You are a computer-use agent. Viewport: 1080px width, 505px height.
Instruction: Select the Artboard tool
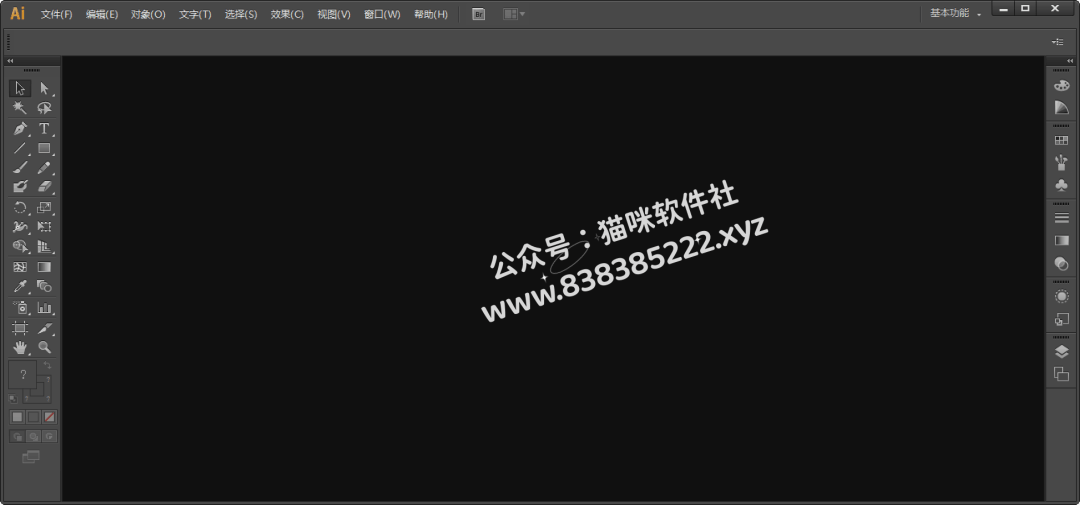[20, 328]
